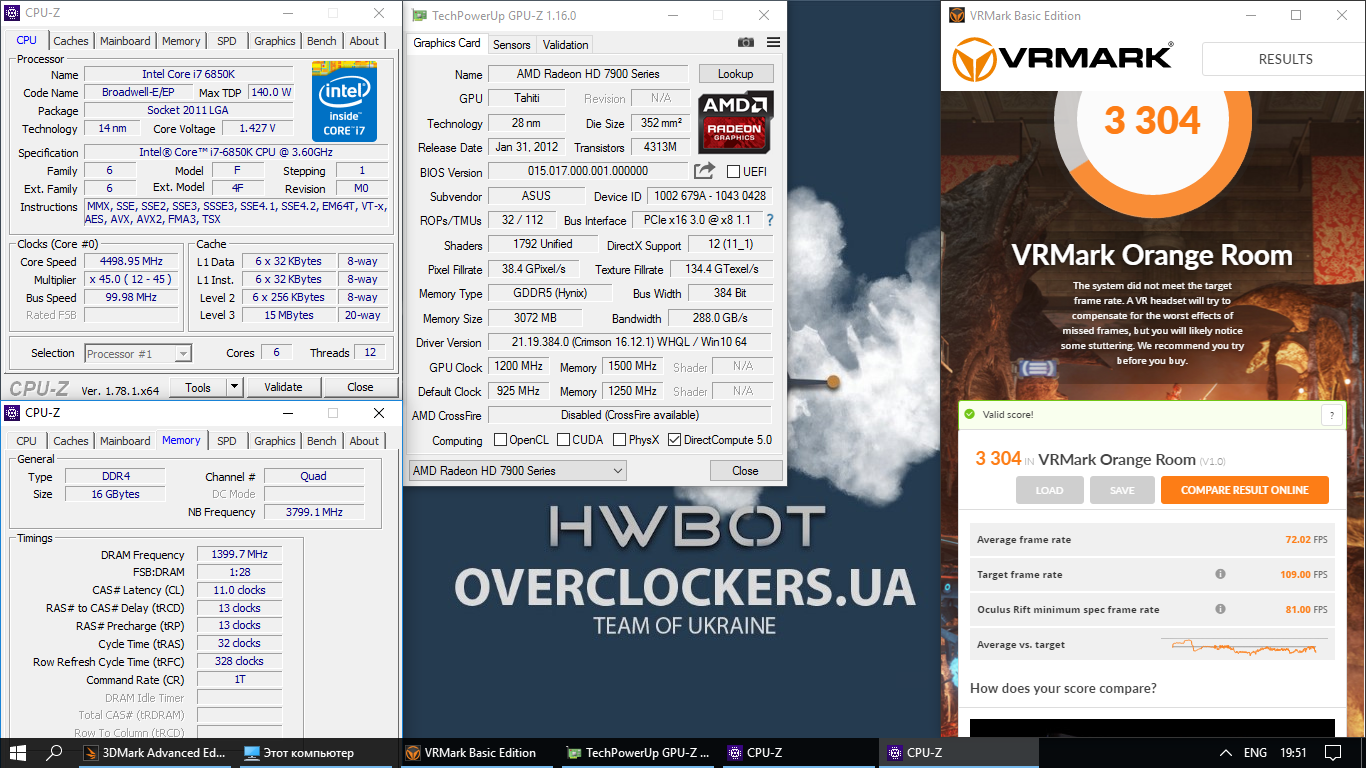
Task: Open Bench tab in top CPU-Z window
Action: coord(322,41)
